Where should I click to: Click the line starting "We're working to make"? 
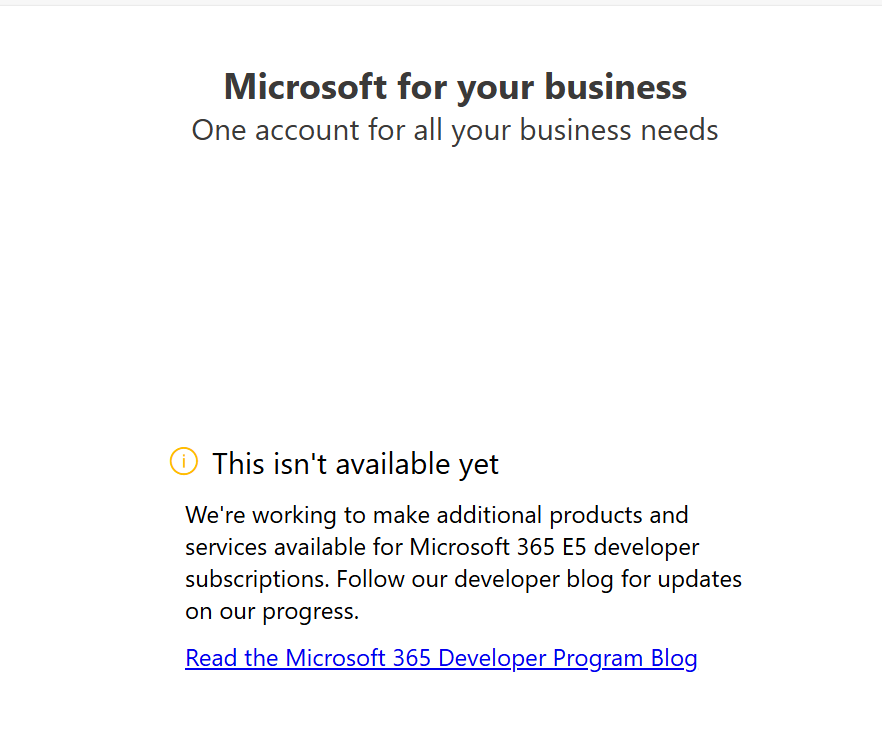coord(437,516)
